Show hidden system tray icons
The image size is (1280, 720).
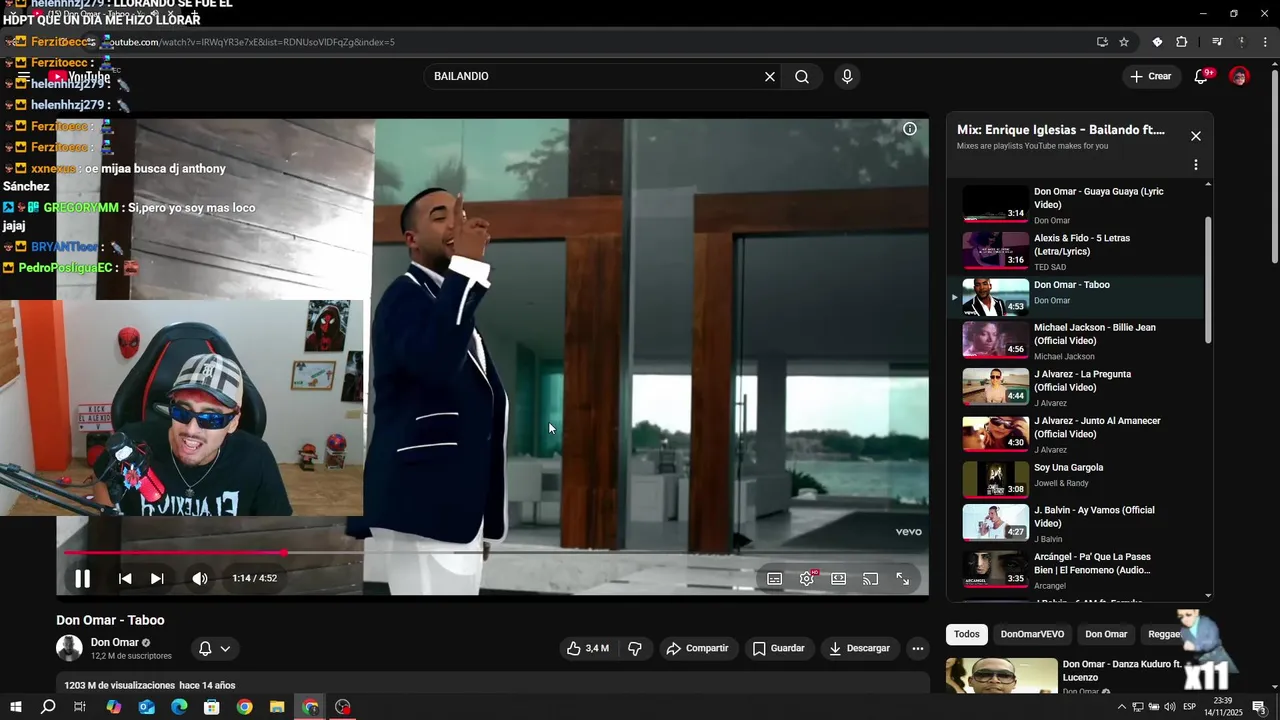1122,707
